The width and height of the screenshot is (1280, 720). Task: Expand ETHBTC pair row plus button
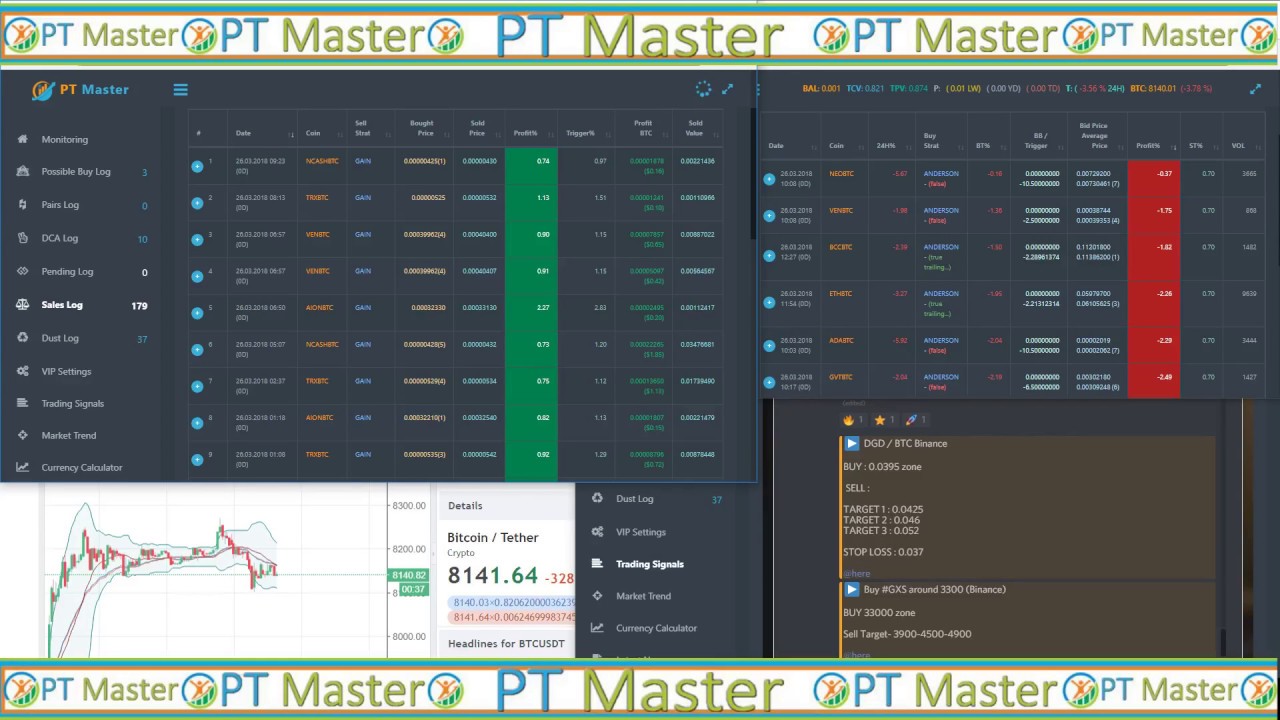point(769,303)
